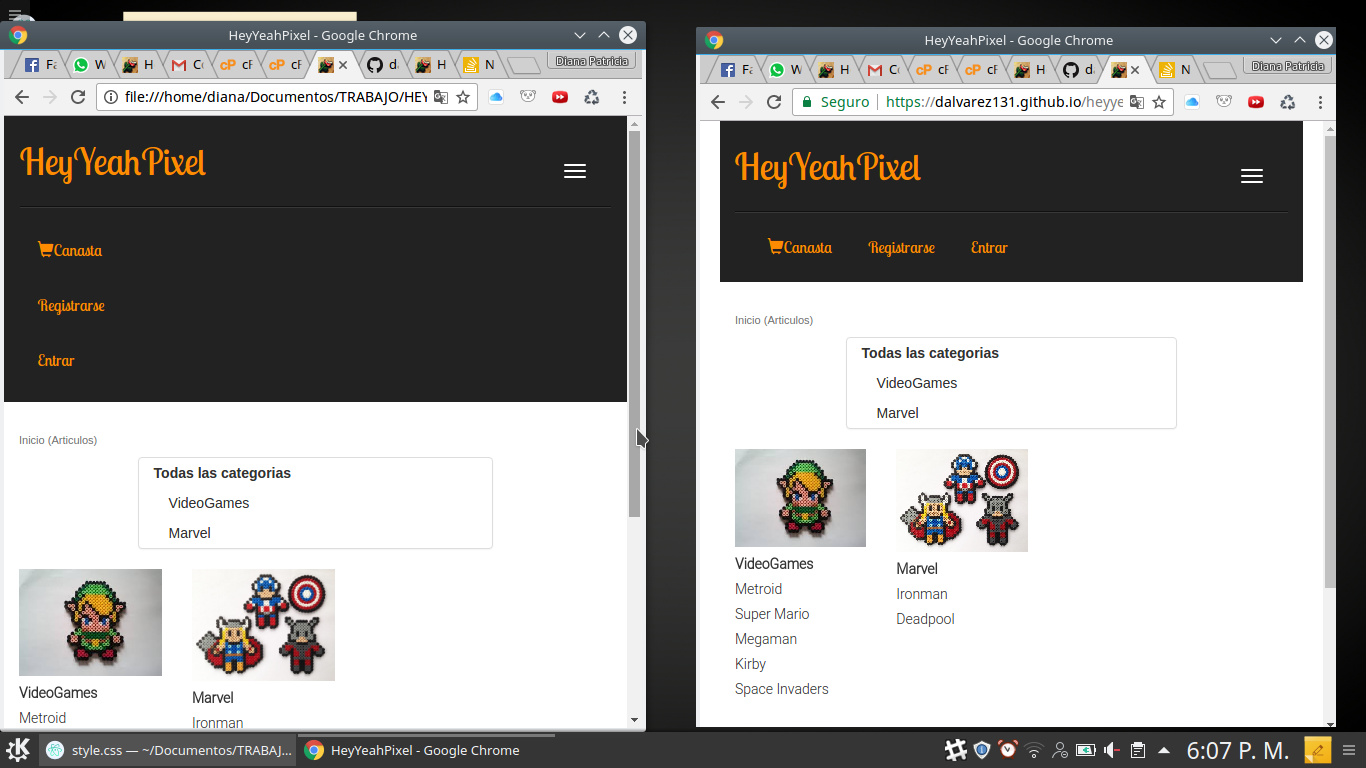
Task: Open new tab in left Chrome window
Action: click(523, 65)
